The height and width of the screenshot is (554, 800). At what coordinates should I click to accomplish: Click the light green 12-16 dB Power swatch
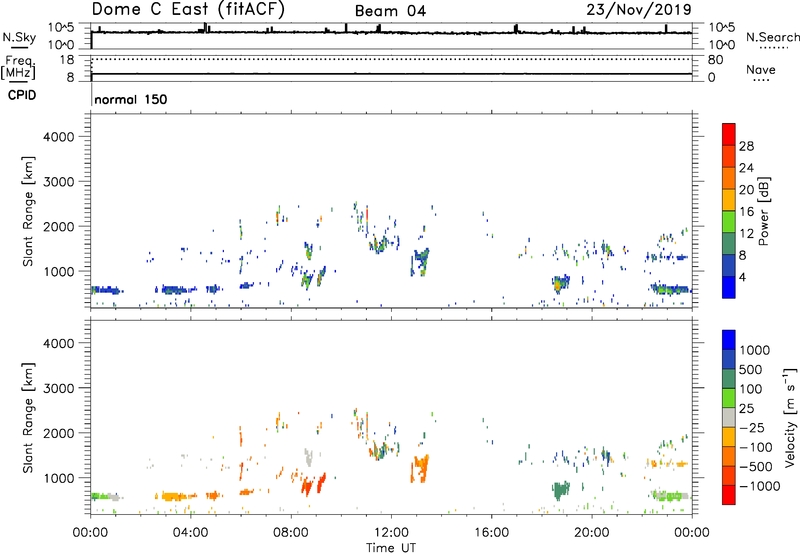(x=729, y=221)
